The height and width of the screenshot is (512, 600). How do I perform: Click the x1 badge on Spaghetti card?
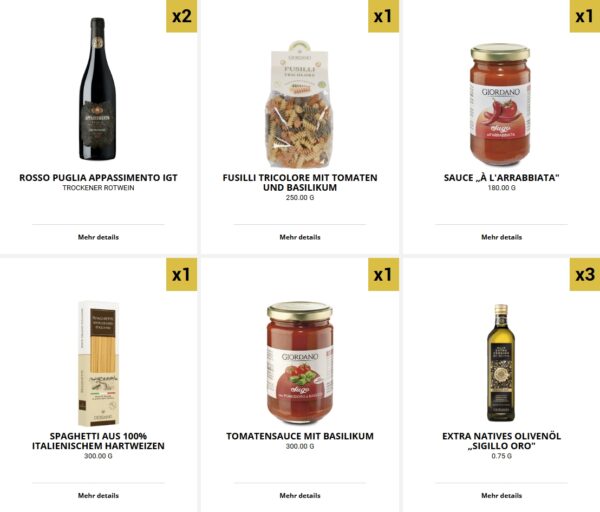[x=181, y=274]
